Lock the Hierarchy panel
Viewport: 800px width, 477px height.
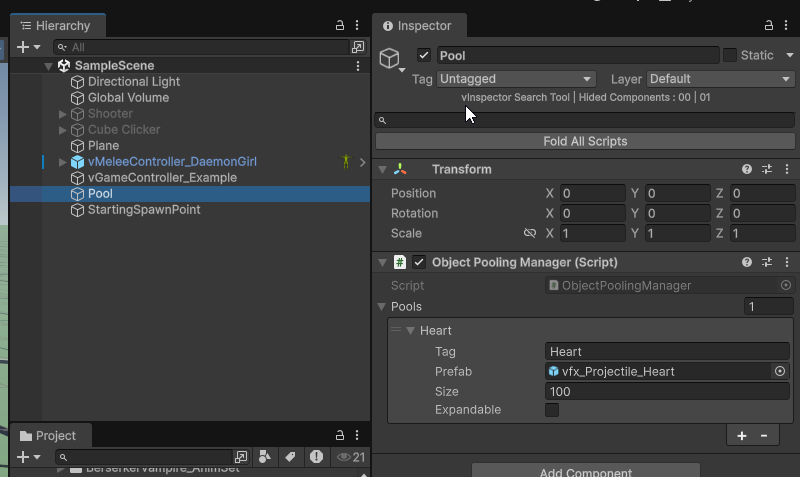(x=340, y=25)
